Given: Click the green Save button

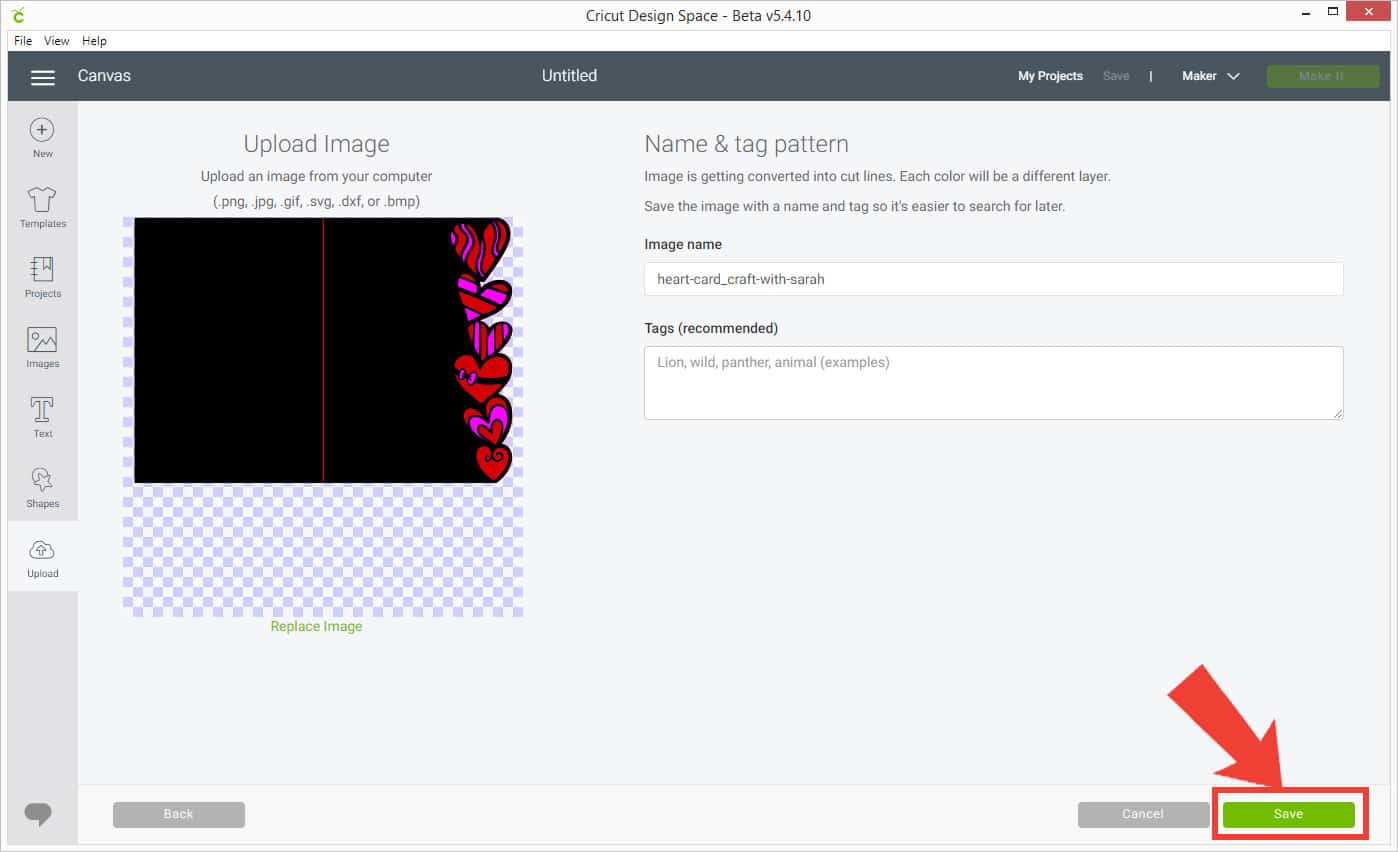Looking at the screenshot, I should tap(1288, 814).
